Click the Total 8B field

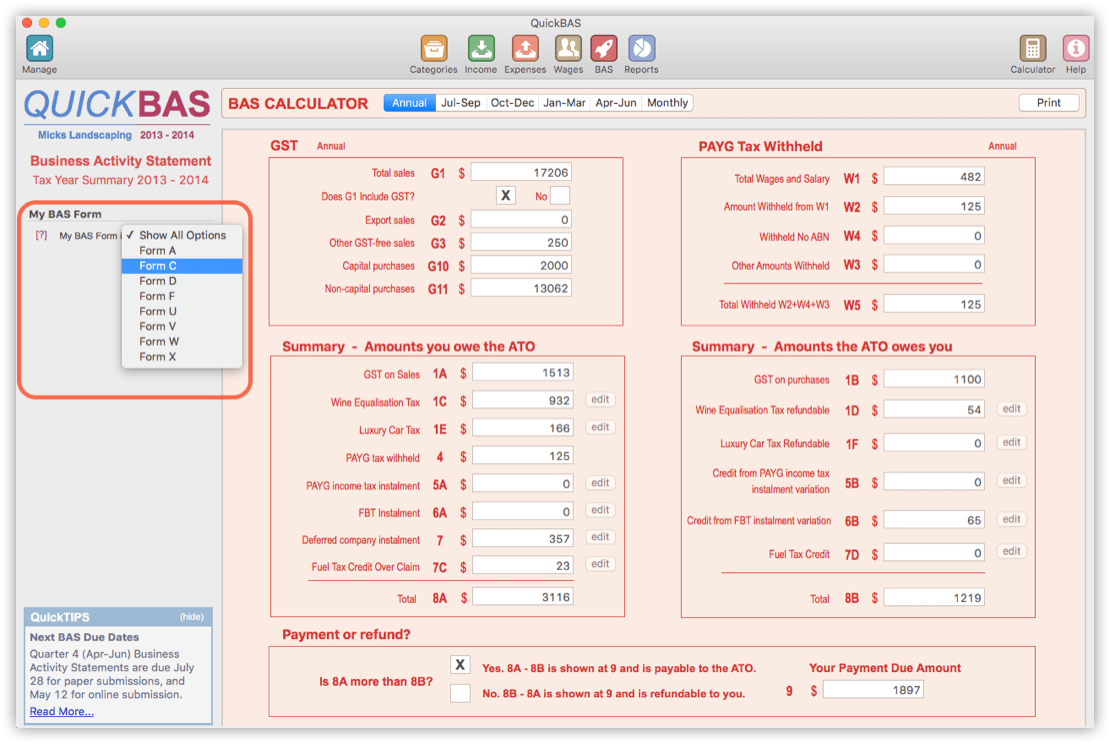tap(934, 597)
